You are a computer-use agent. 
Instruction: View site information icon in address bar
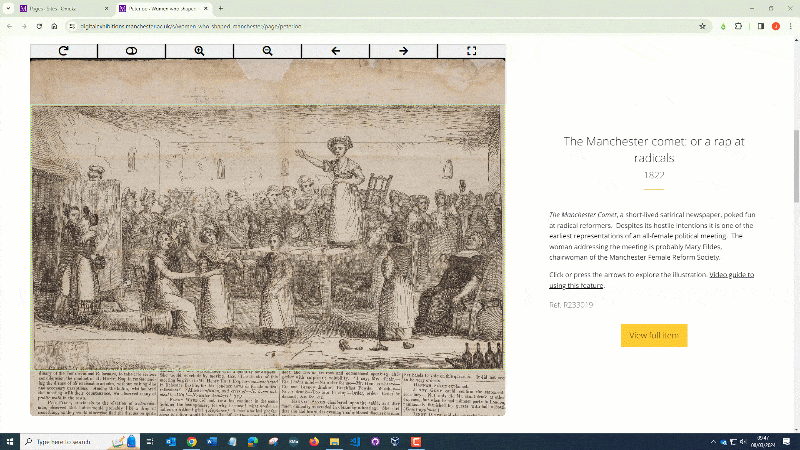pos(72,26)
